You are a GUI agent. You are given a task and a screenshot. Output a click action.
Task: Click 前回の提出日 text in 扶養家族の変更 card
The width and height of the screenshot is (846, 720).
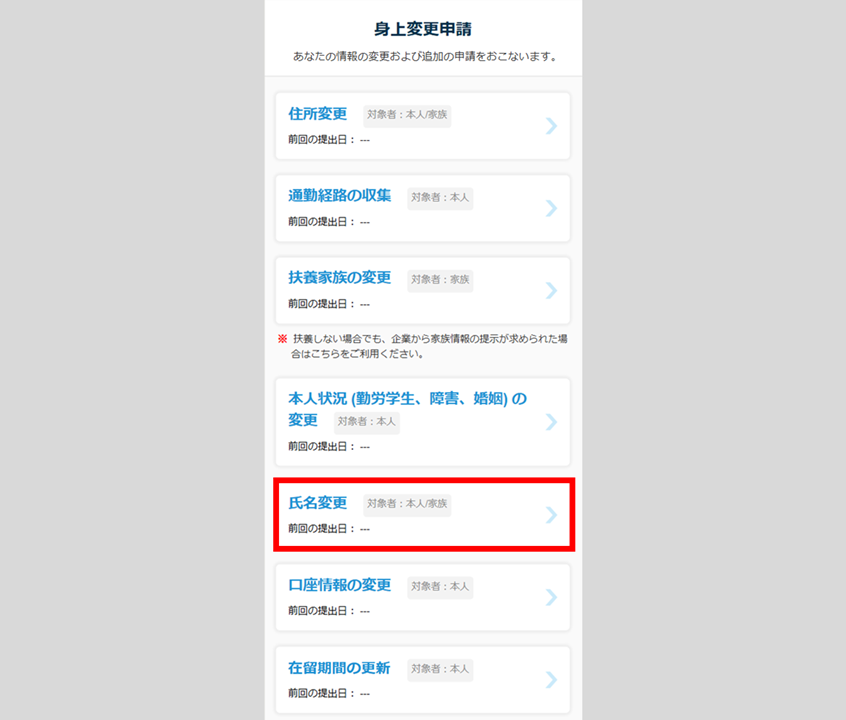coord(329,304)
